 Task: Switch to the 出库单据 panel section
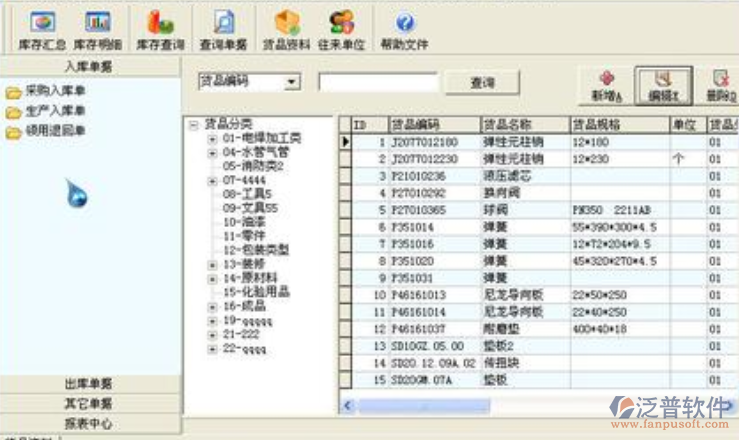88,384
